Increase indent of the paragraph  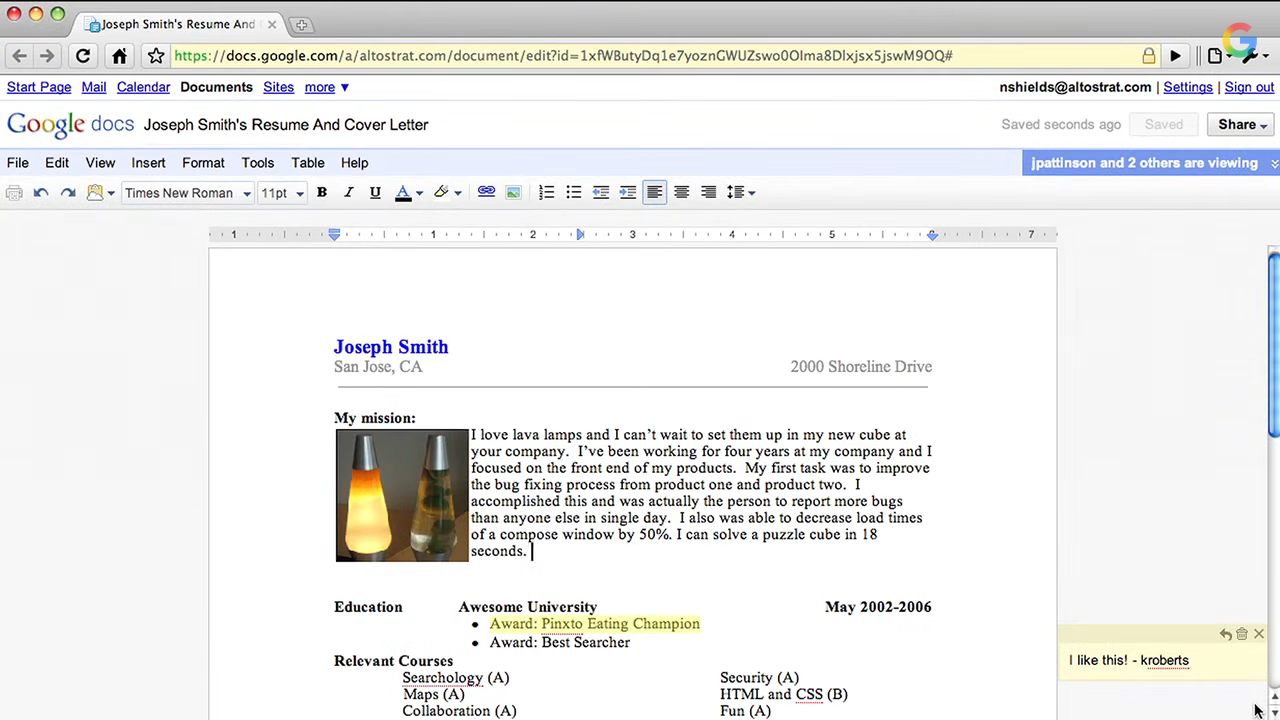click(x=627, y=192)
